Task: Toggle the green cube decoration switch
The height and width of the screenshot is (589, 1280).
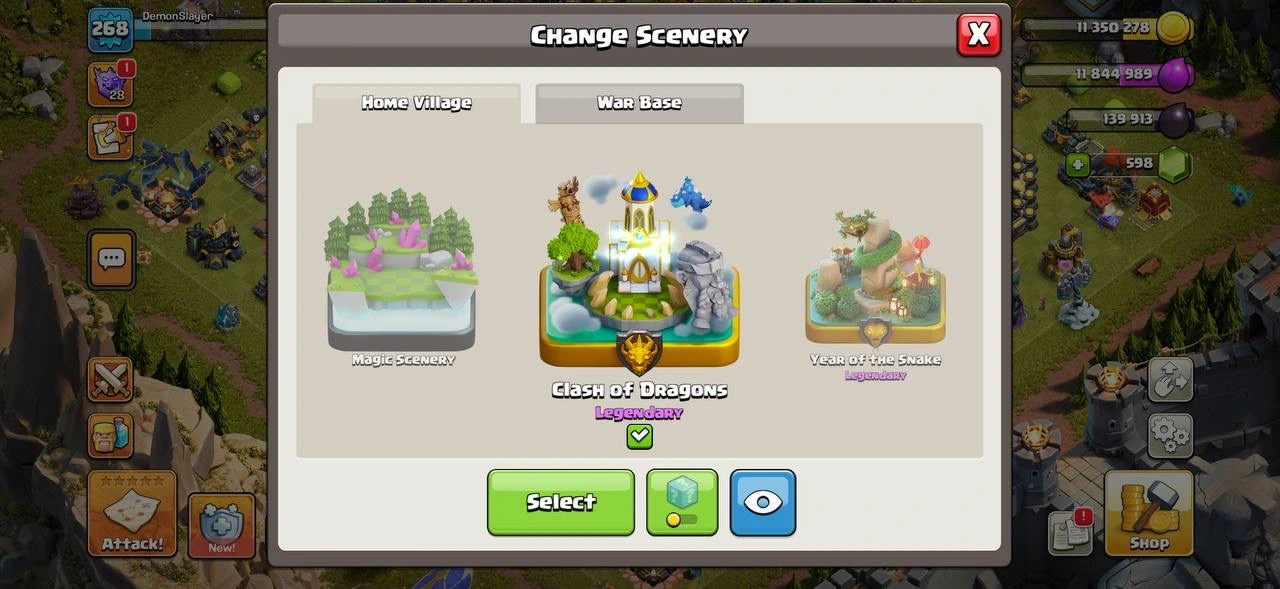Action: click(682, 502)
